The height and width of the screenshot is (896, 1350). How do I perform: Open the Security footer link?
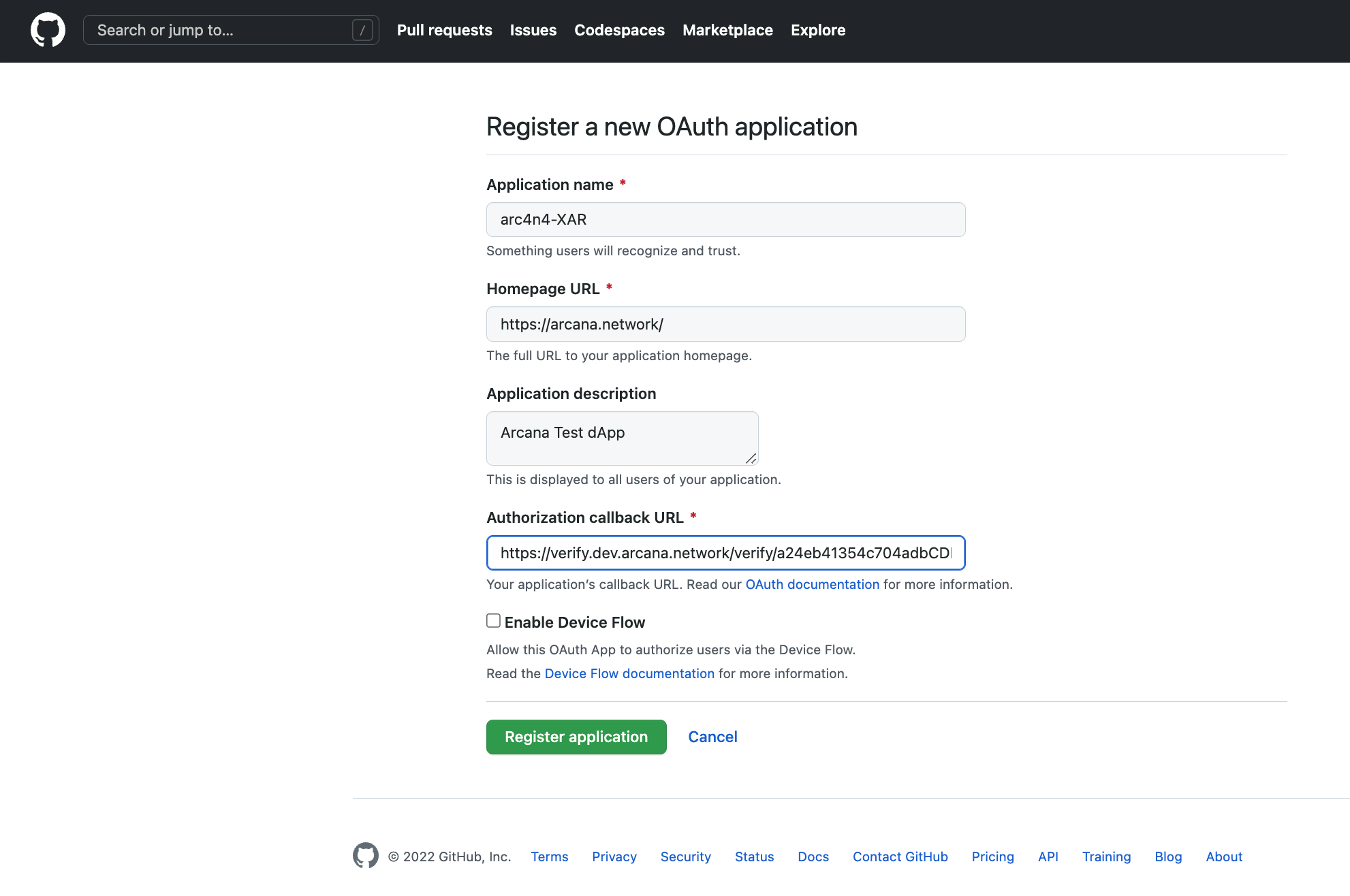click(685, 857)
